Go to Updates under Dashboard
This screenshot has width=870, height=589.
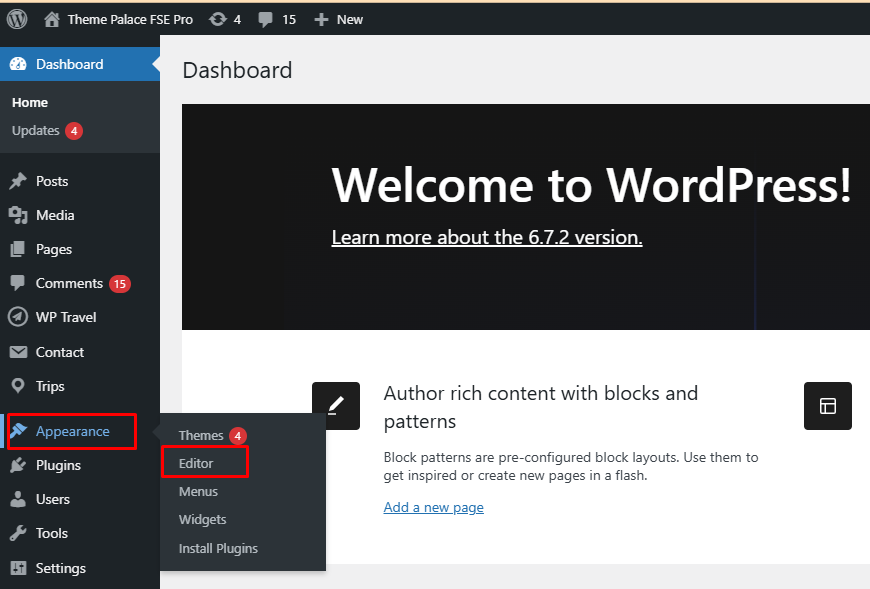pos(36,131)
